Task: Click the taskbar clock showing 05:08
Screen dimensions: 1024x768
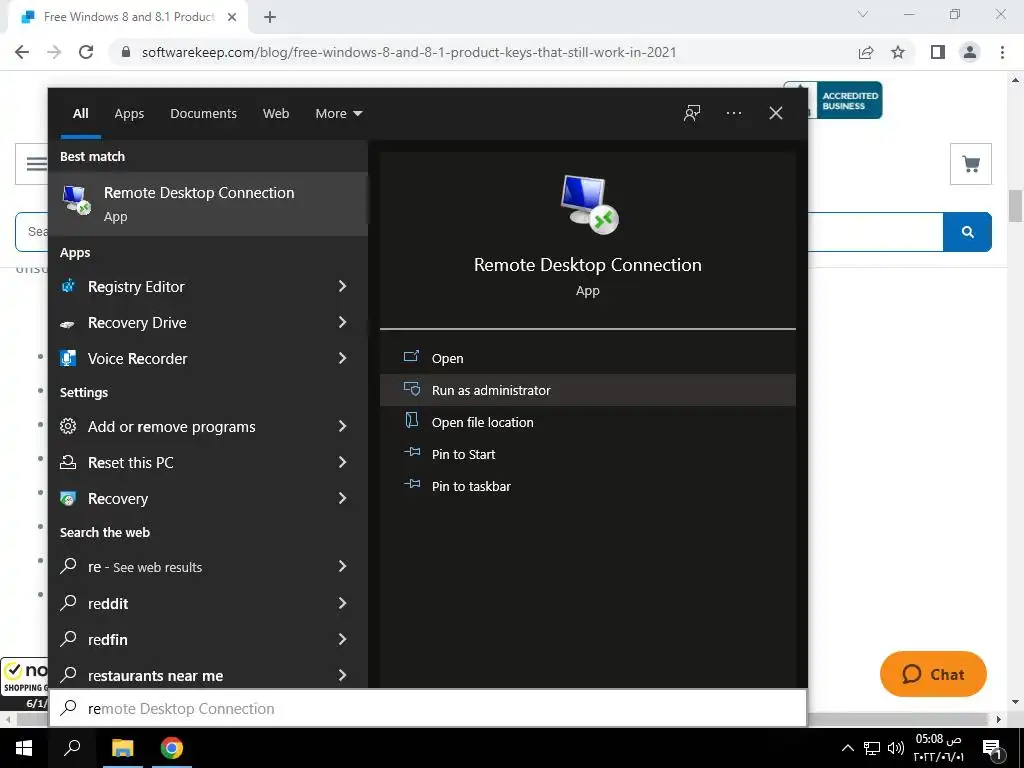Action: pyautogui.click(x=938, y=748)
